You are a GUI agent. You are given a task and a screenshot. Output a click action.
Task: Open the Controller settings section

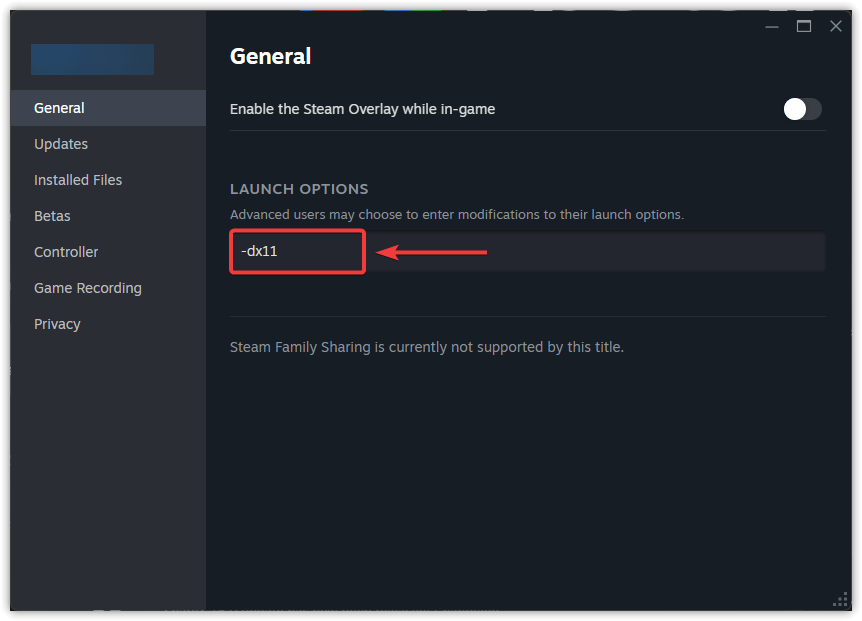[66, 252]
